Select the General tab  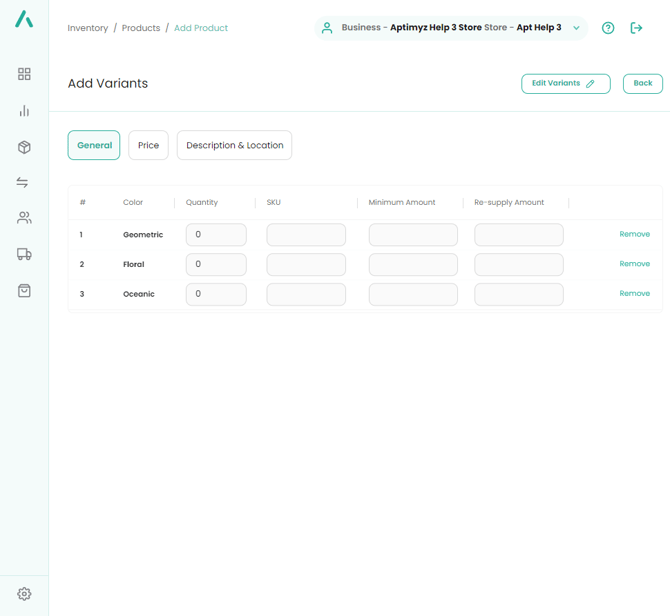pos(94,145)
